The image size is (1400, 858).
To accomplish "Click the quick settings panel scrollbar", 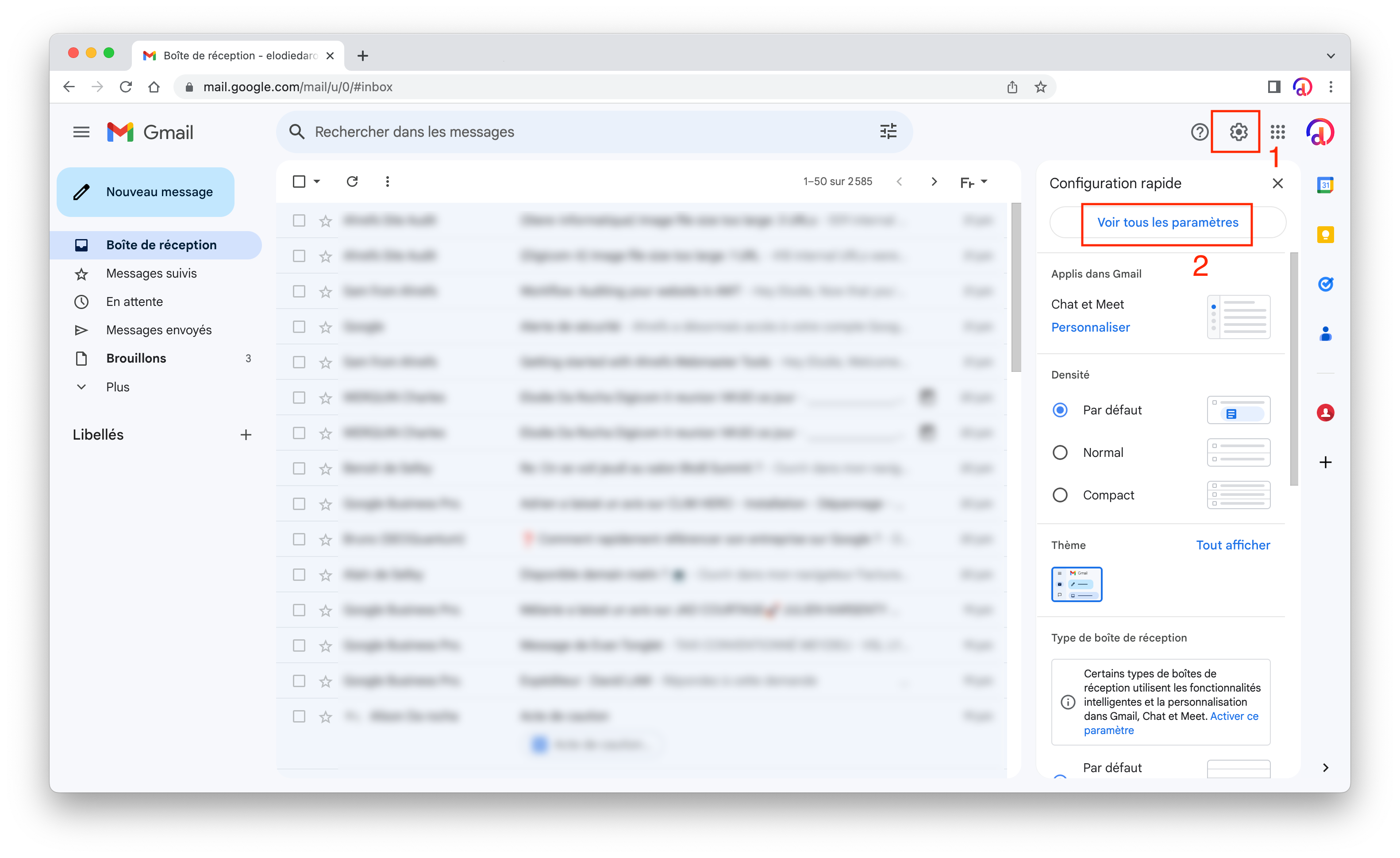I will pyautogui.click(x=1294, y=369).
